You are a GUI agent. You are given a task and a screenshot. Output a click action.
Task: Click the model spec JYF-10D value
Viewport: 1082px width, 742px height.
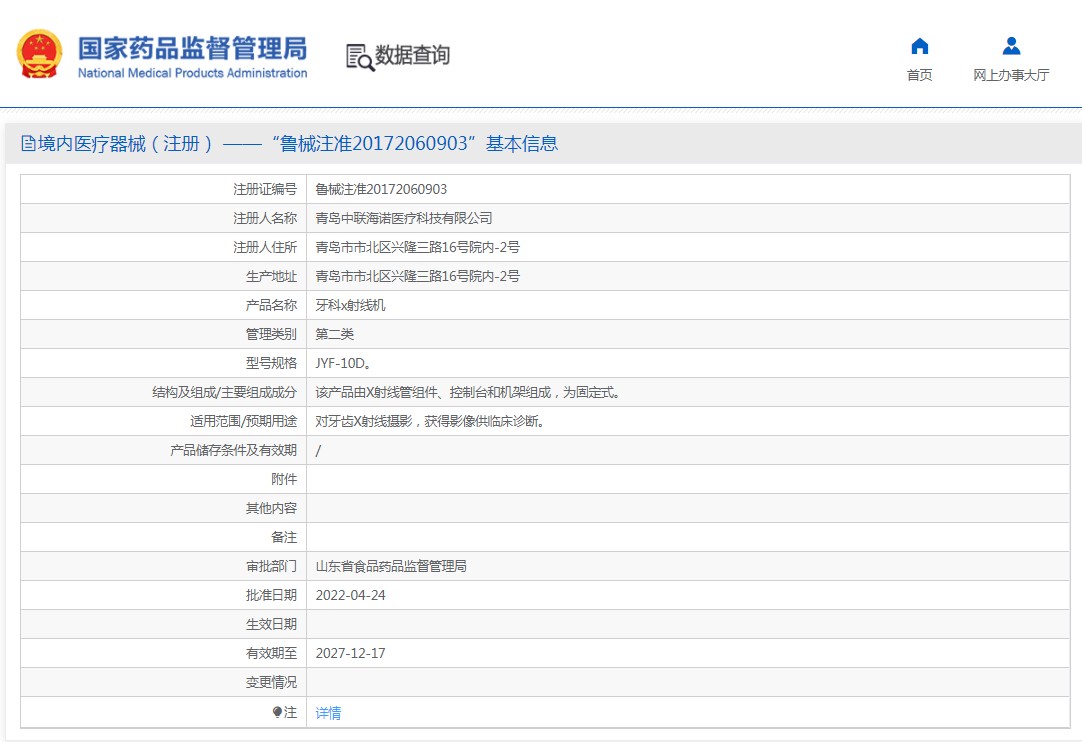click(343, 363)
